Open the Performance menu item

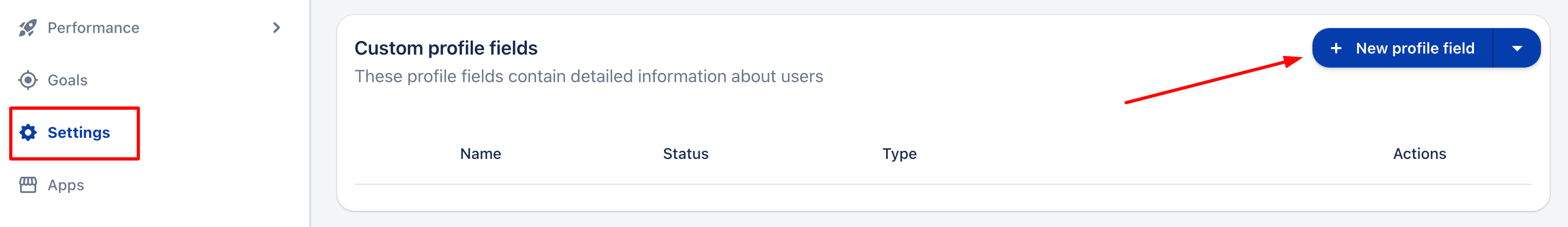coord(93,28)
